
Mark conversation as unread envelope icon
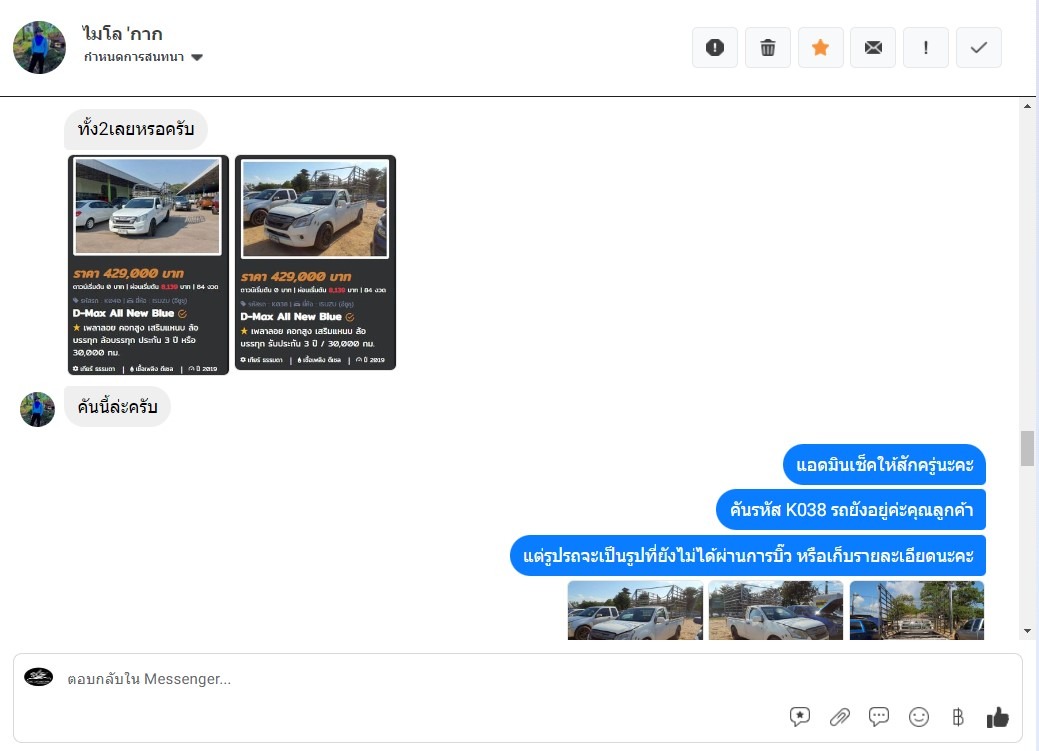(x=873, y=48)
